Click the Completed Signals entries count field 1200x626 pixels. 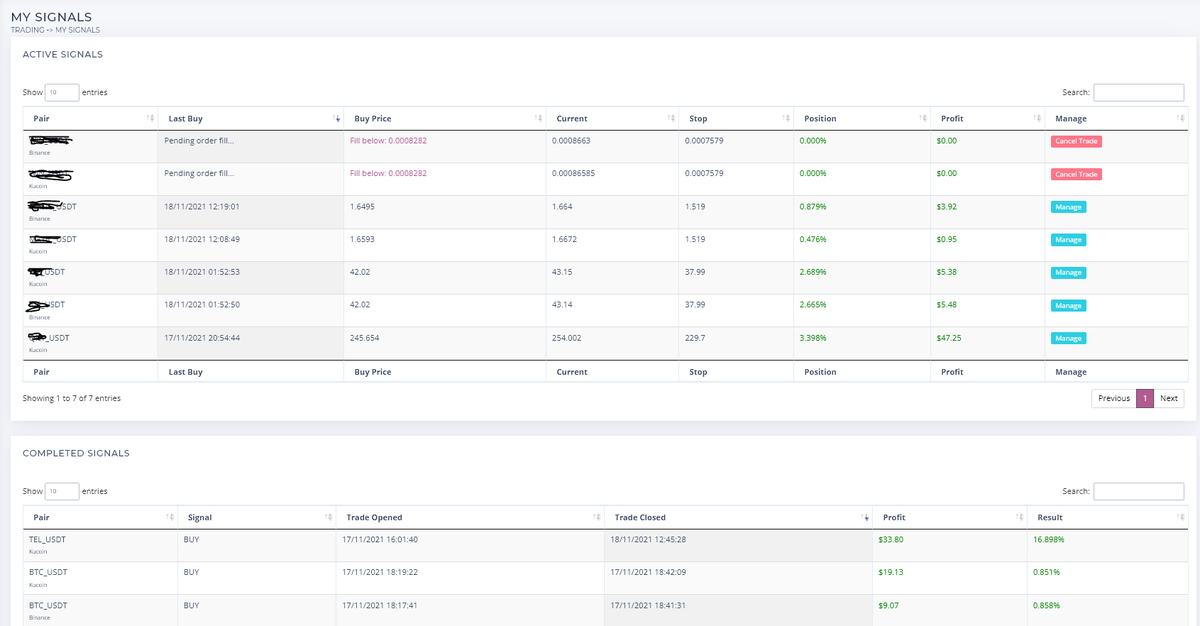pos(63,491)
